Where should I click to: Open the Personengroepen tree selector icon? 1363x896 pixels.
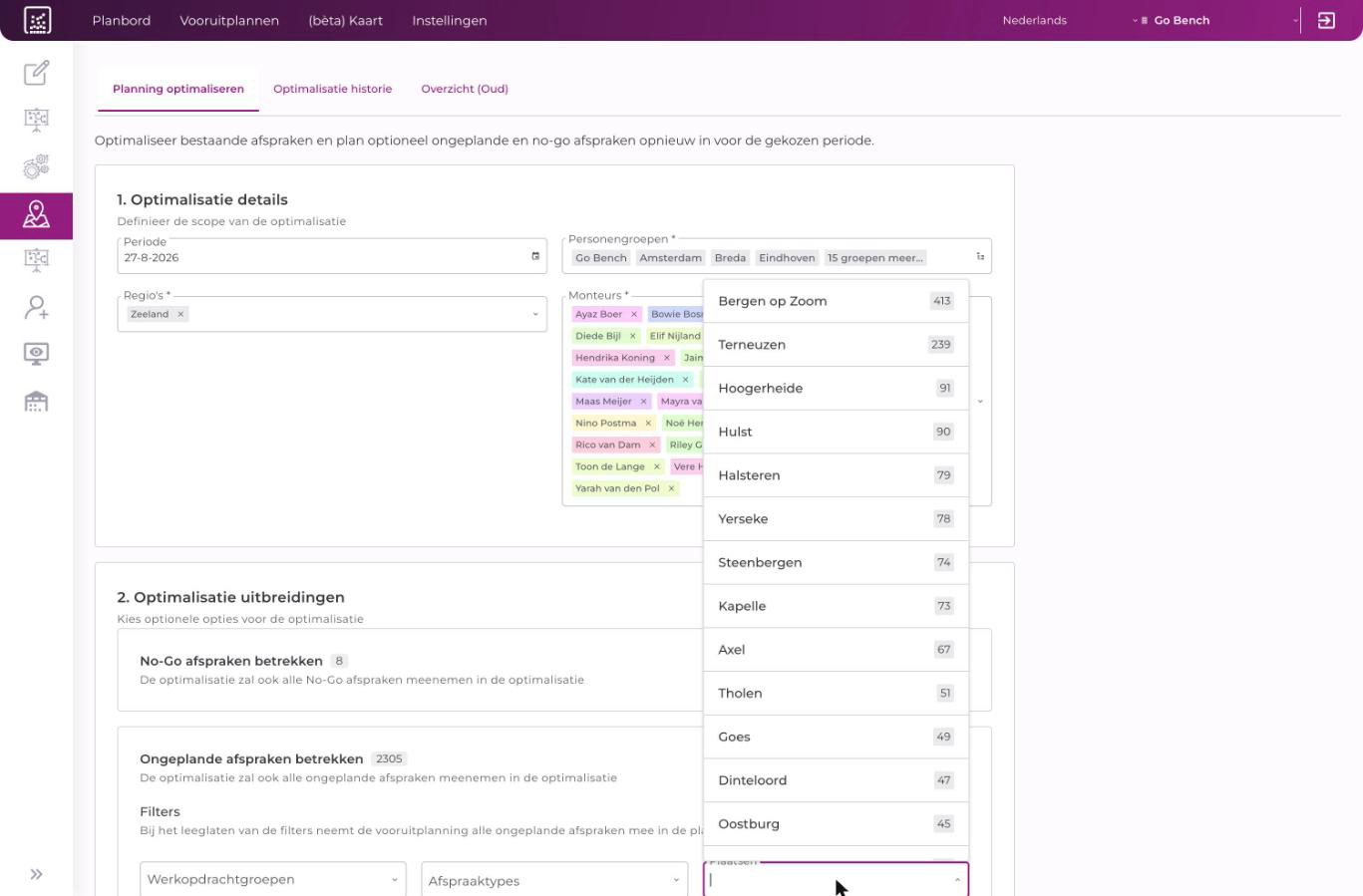tap(980, 257)
